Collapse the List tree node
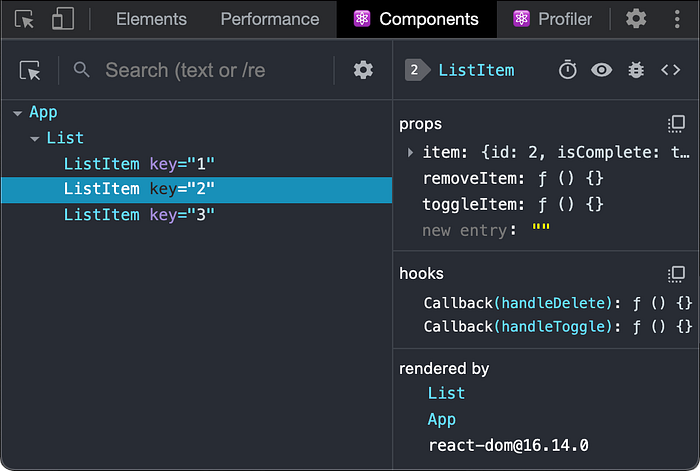 pos(35,139)
